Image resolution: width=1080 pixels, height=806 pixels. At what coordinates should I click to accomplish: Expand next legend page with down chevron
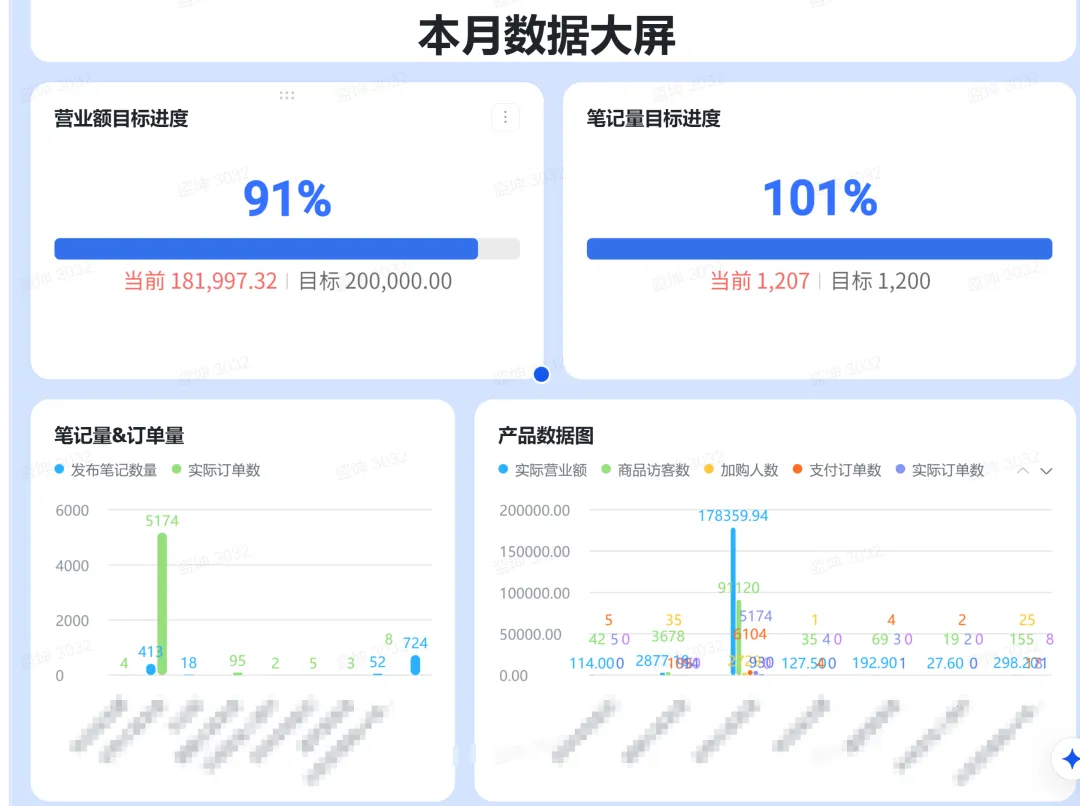[1046, 471]
